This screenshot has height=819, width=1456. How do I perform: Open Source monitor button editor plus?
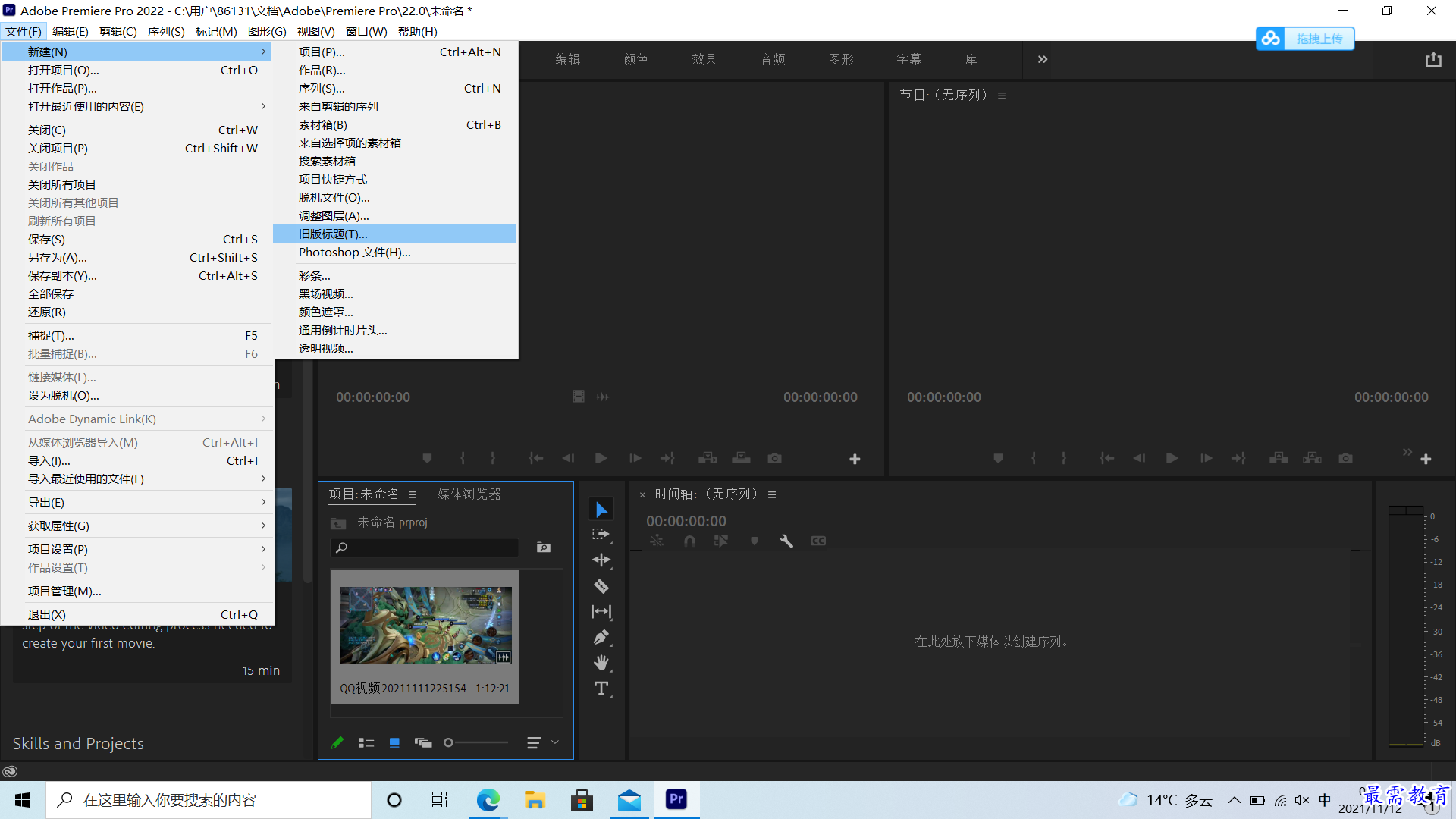[855, 460]
